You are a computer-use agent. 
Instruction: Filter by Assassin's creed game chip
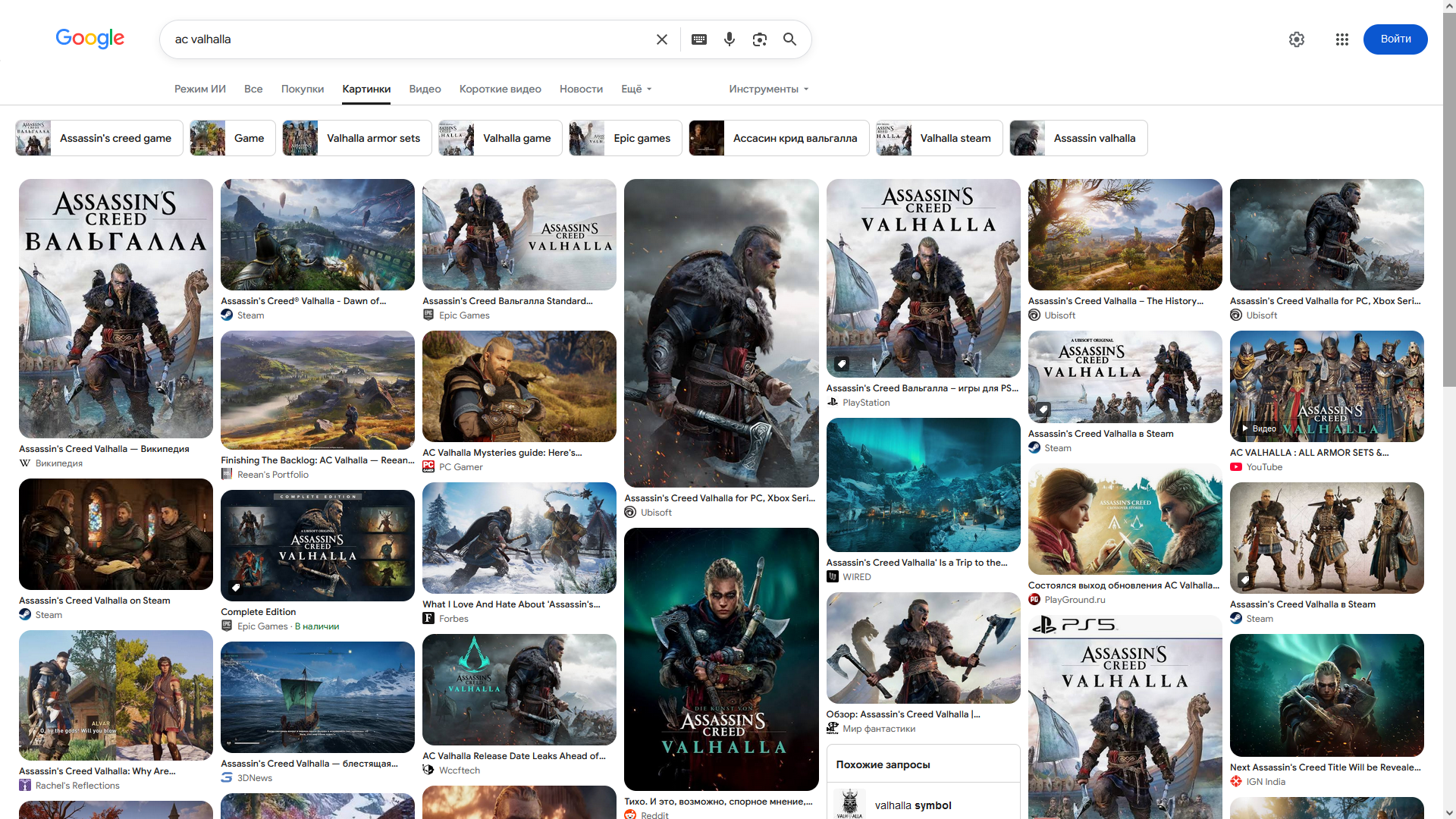click(99, 138)
